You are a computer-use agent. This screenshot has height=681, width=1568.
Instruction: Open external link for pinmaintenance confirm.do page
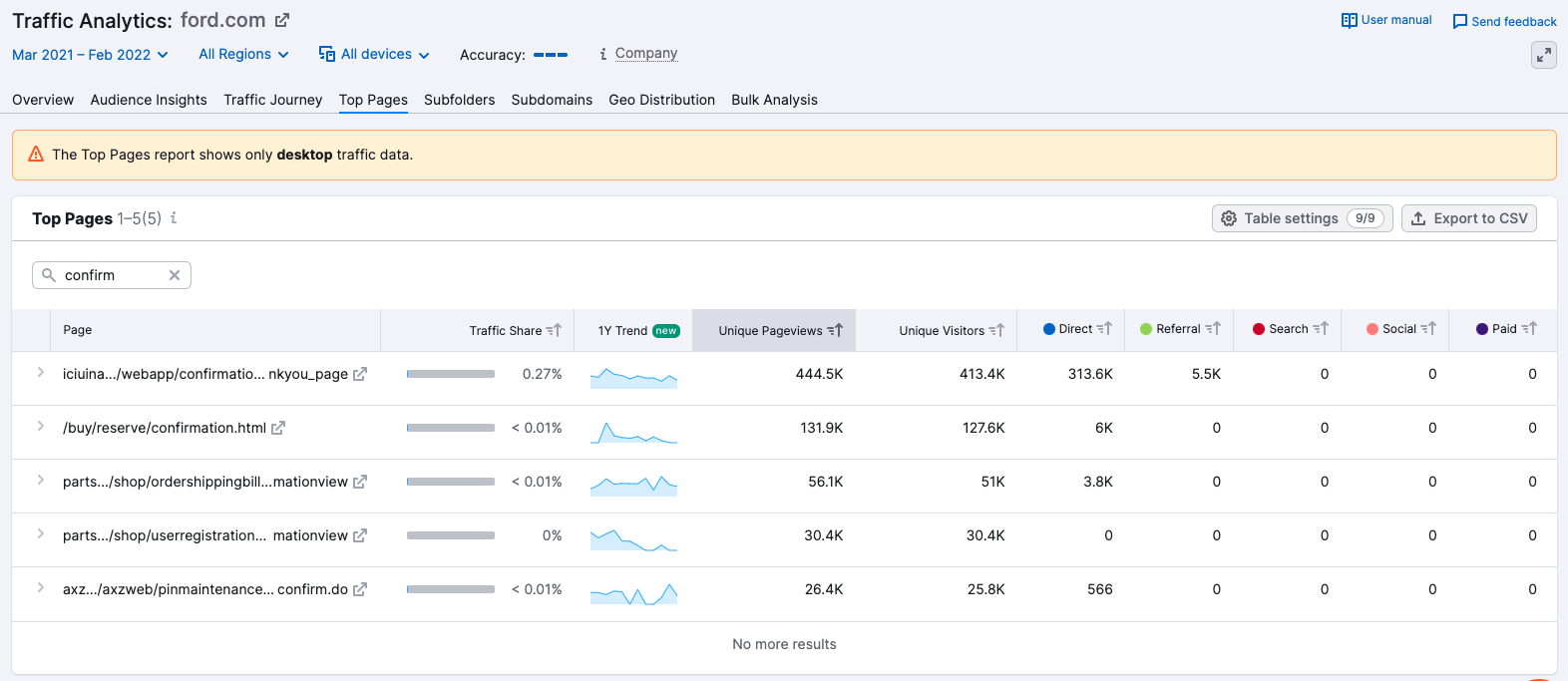click(x=360, y=589)
